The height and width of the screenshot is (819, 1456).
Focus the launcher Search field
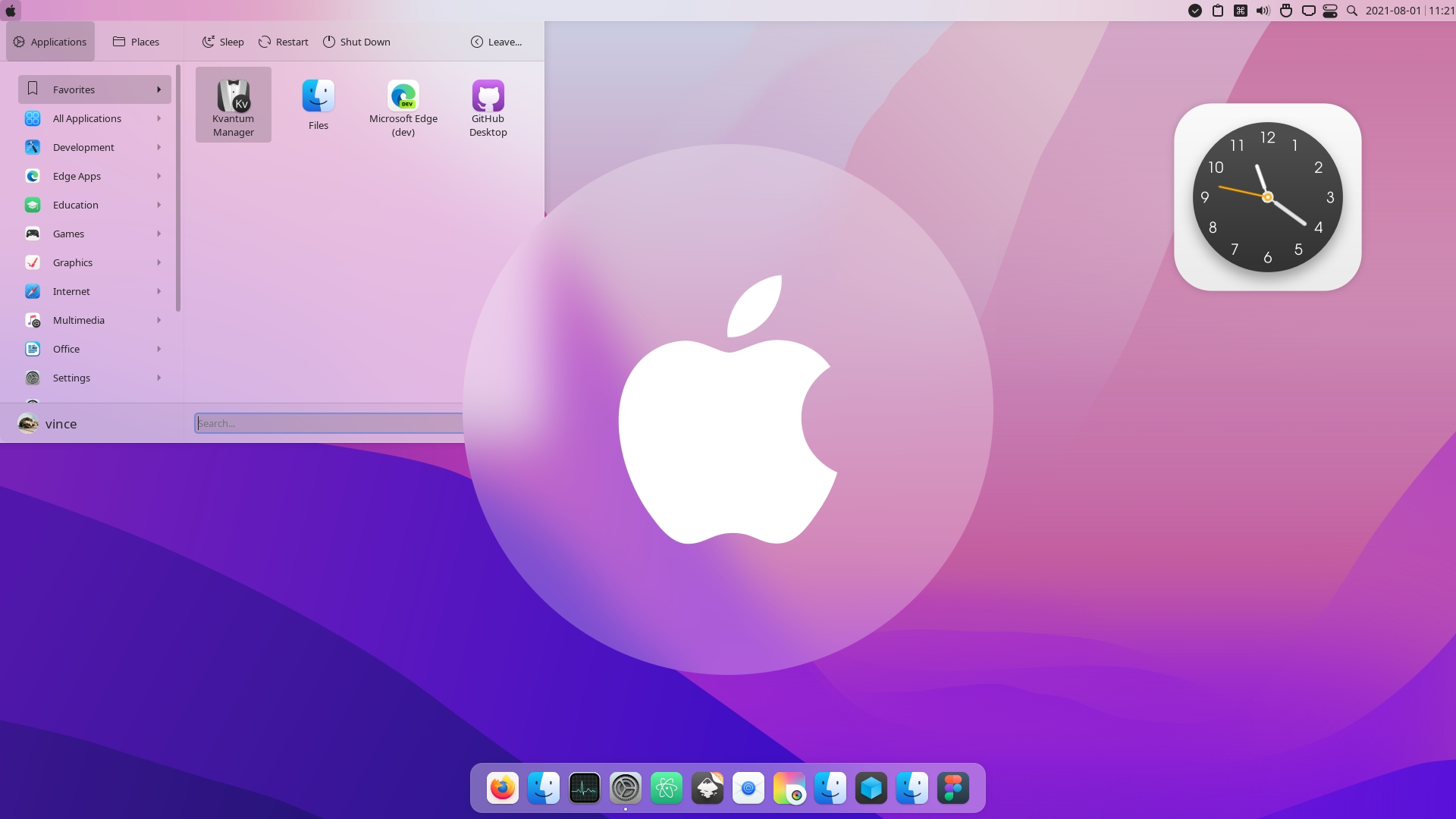(328, 423)
